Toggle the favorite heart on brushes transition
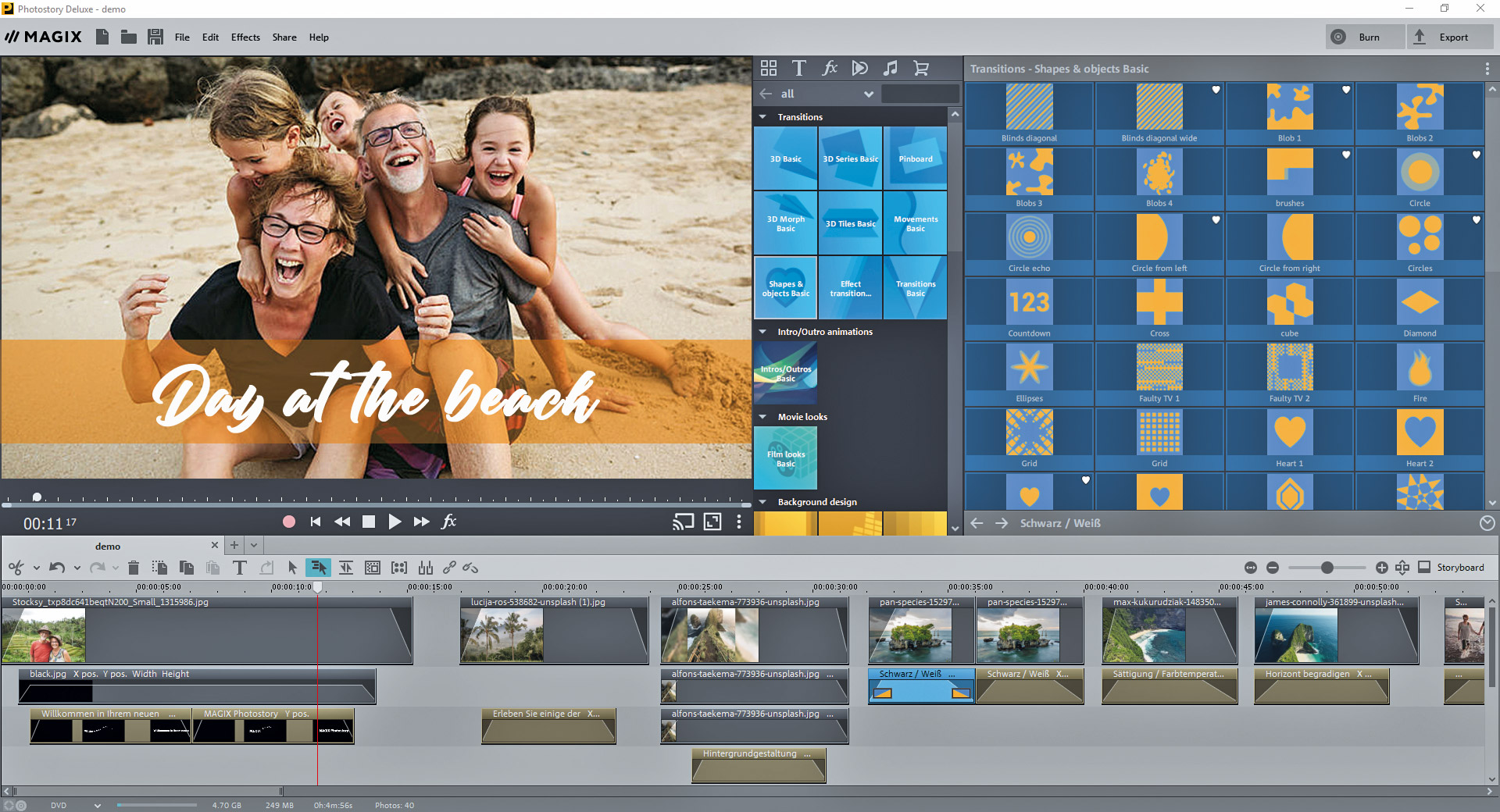Viewport: 1500px width, 812px height. point(1346,155)
